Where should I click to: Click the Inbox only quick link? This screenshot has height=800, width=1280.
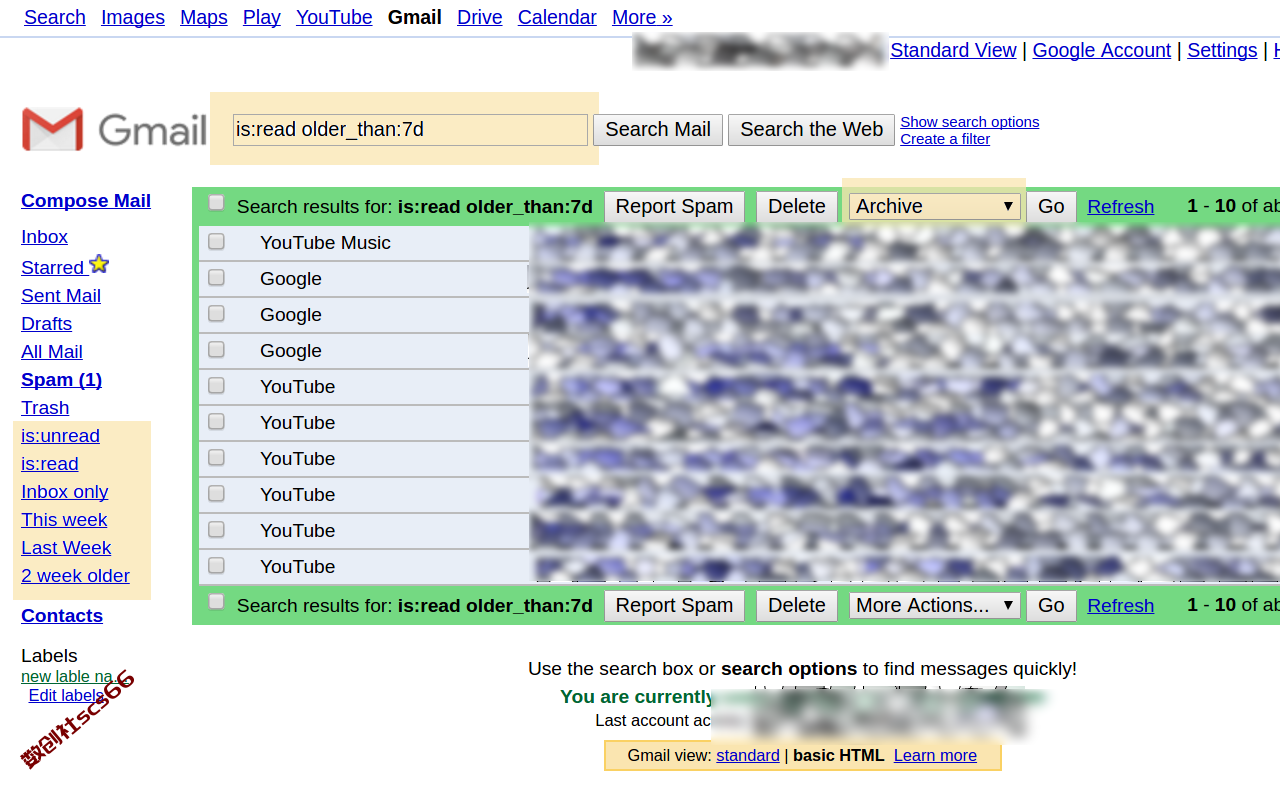click(x=65, y=491)
